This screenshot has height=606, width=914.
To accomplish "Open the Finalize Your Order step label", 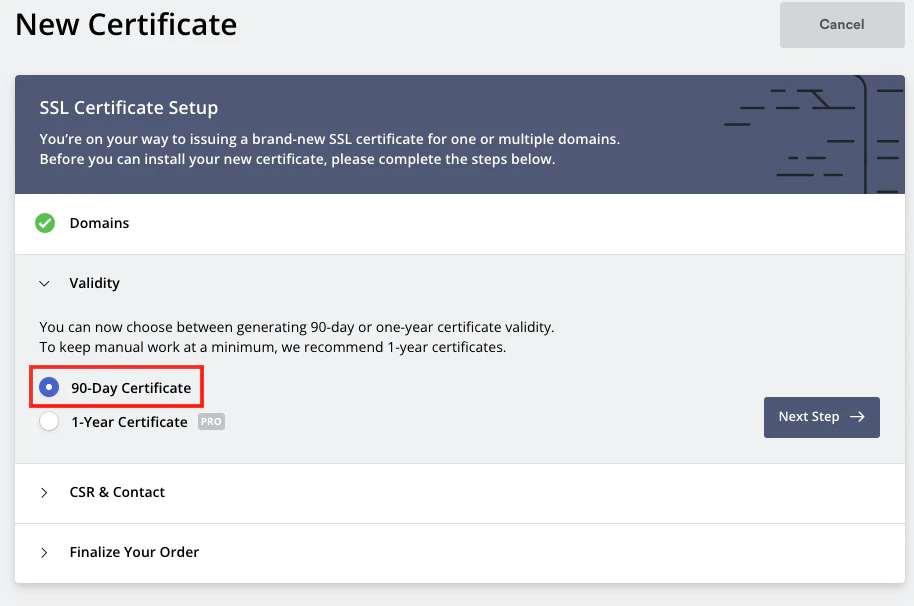I will pyautogui.click(x=134, y=552).
